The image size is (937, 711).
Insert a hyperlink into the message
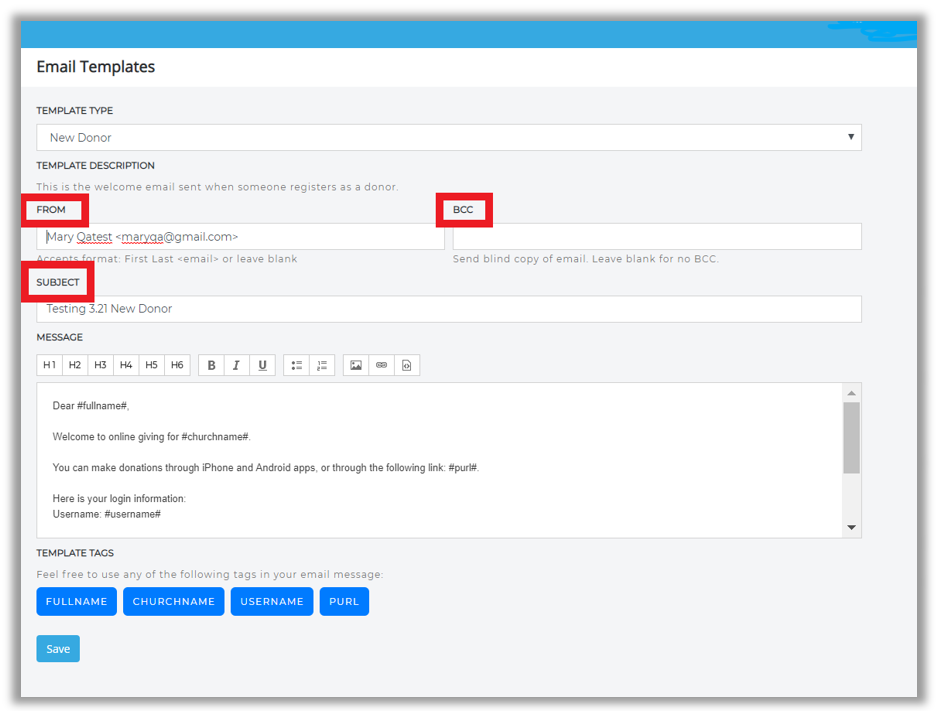(382, 365)
